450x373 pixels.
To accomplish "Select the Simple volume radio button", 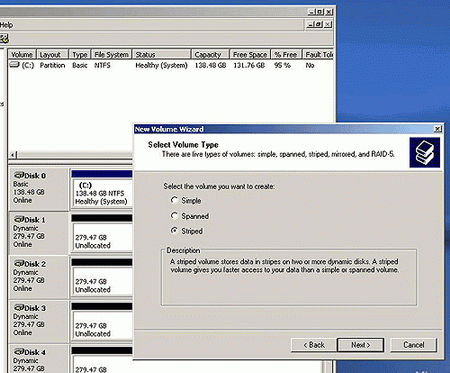I will [x=174, y=200].
